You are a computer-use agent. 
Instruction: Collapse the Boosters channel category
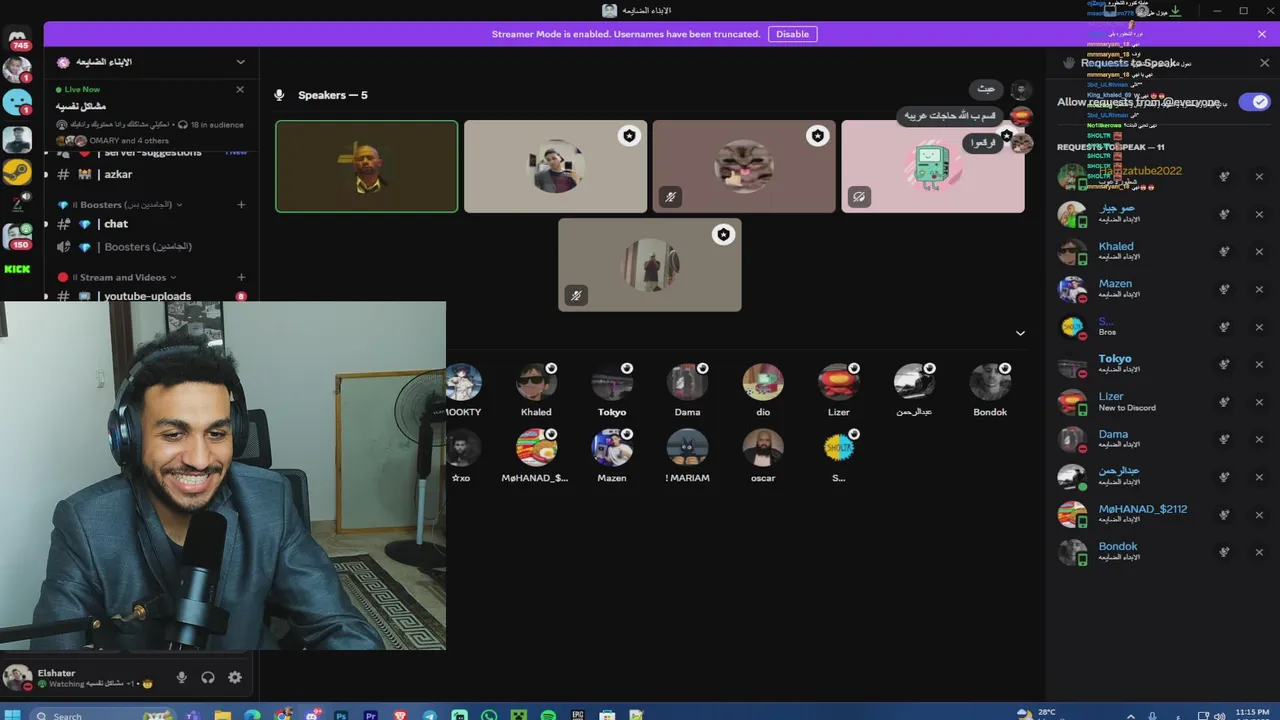(x=124, y=205)
